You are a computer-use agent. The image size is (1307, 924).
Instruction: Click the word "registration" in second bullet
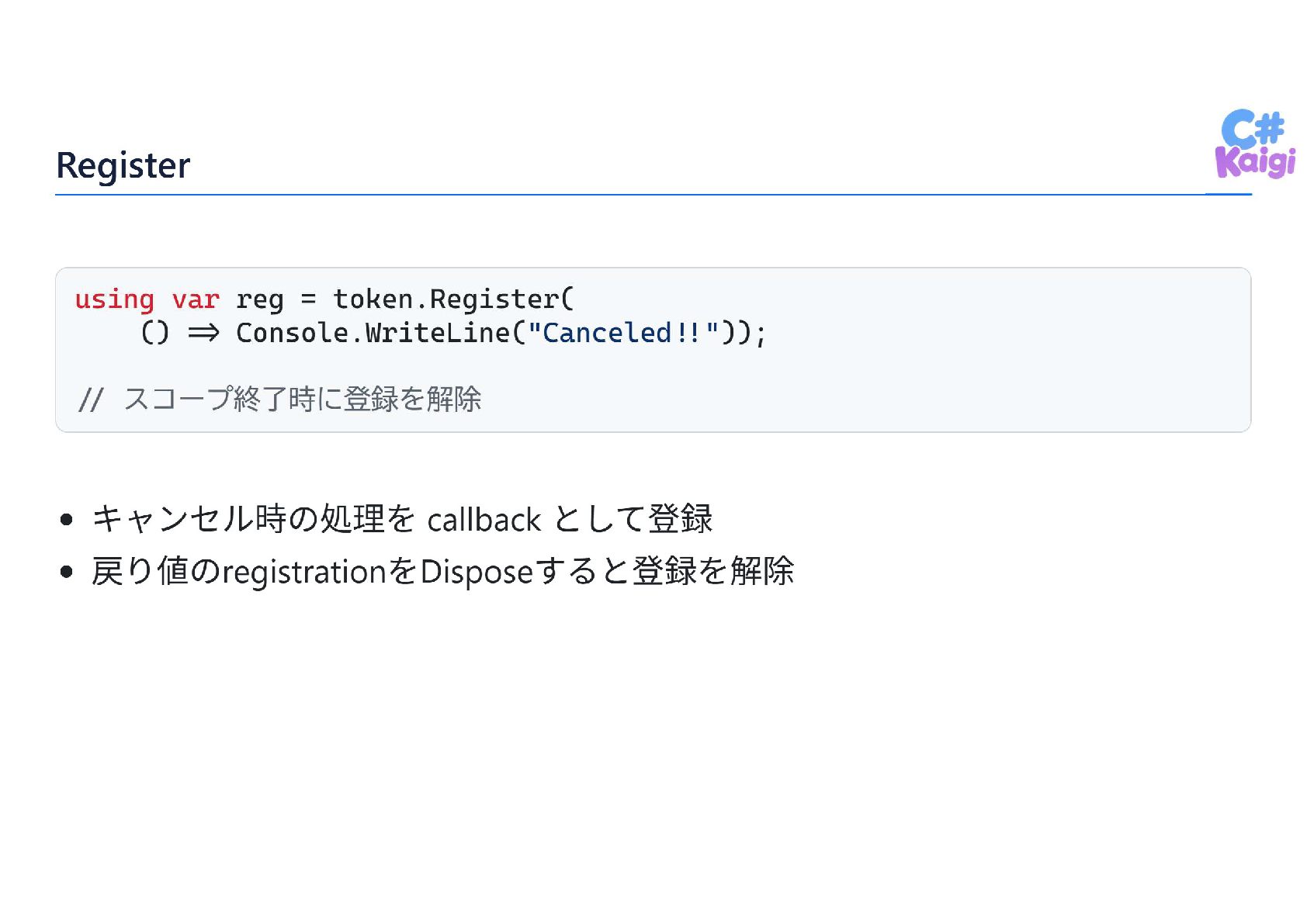tap(304, 573)
